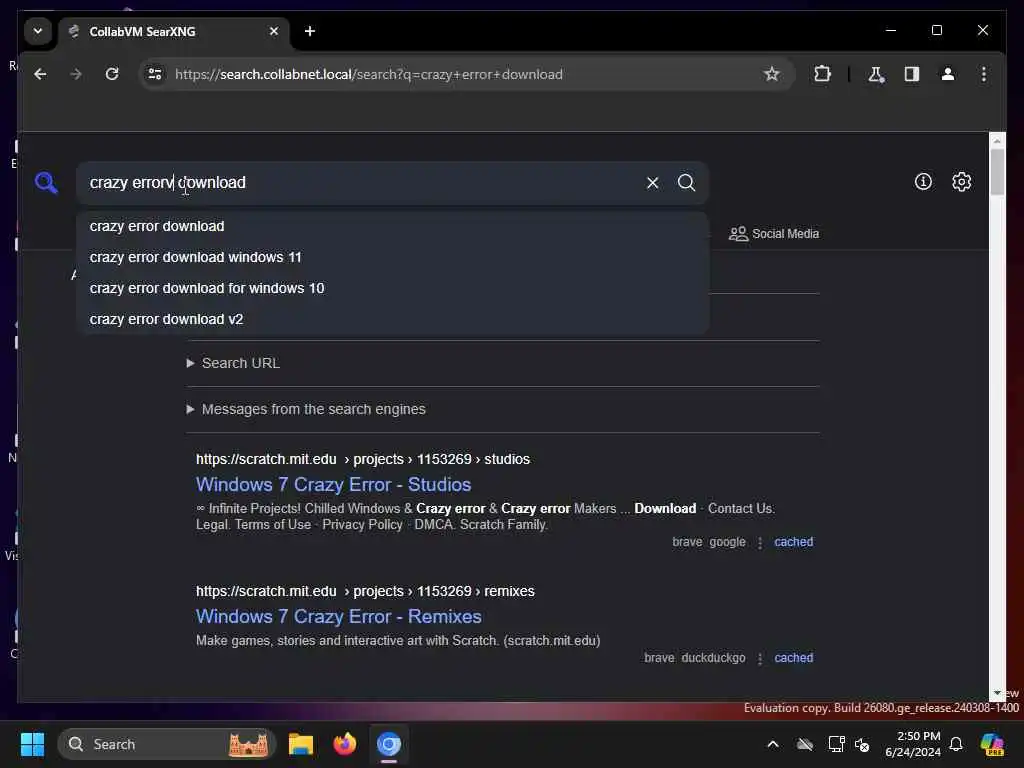Open cached copy of Remixes result
1024x768 pixels.
coord(793,658)
